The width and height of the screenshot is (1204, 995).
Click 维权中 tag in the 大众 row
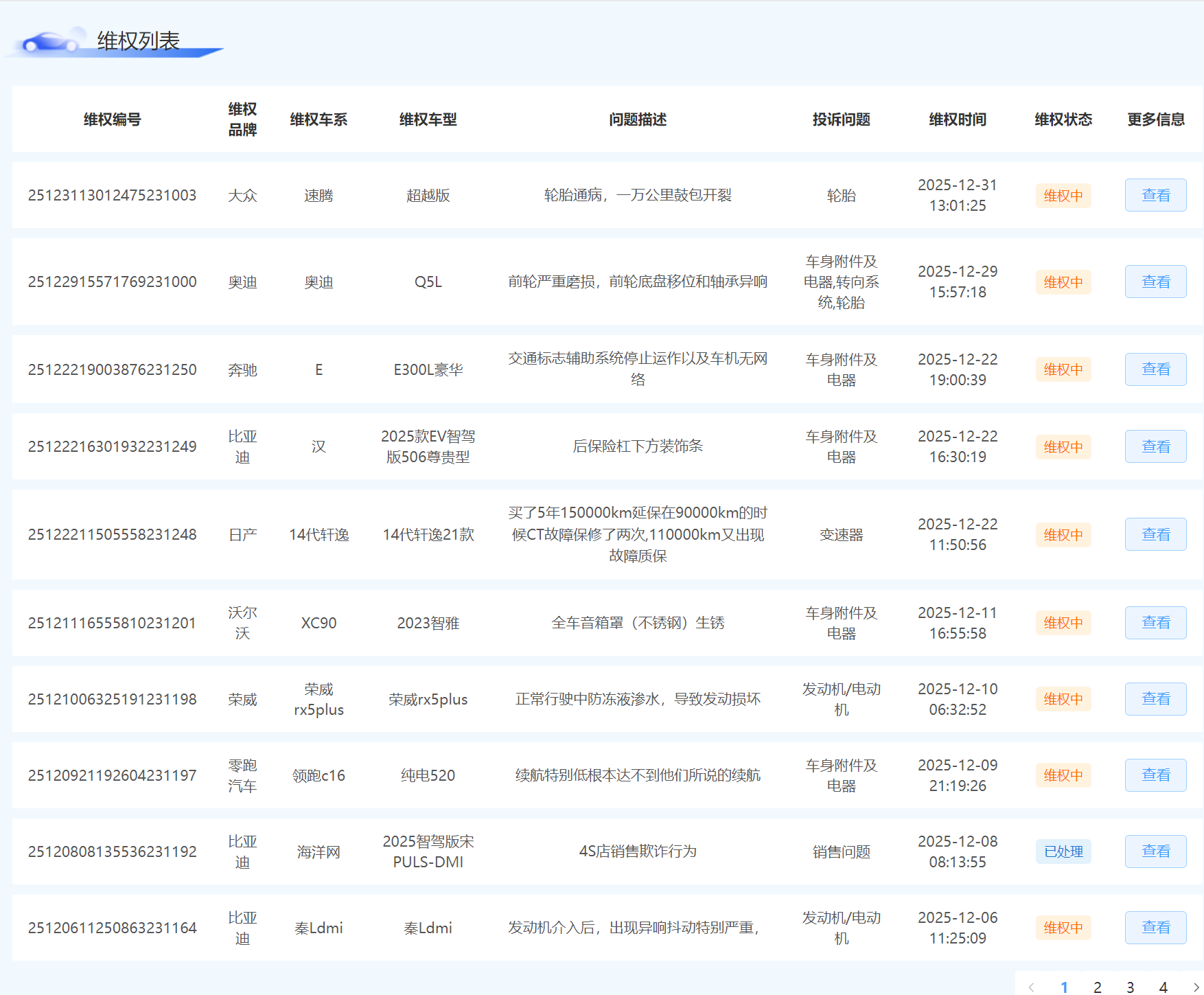pyautogui.click(x=1063, y=196)
